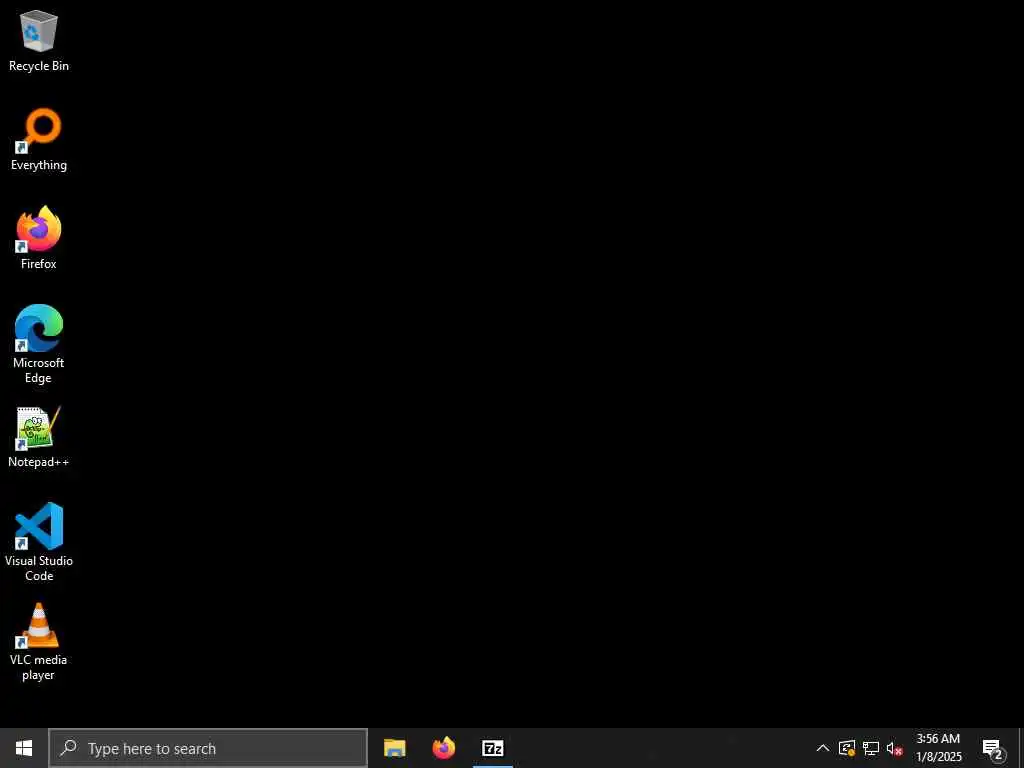The image size is (1024, 768).
Task: Select the Microsoft Edge desktop shortcut
Action: click(39, 344)
